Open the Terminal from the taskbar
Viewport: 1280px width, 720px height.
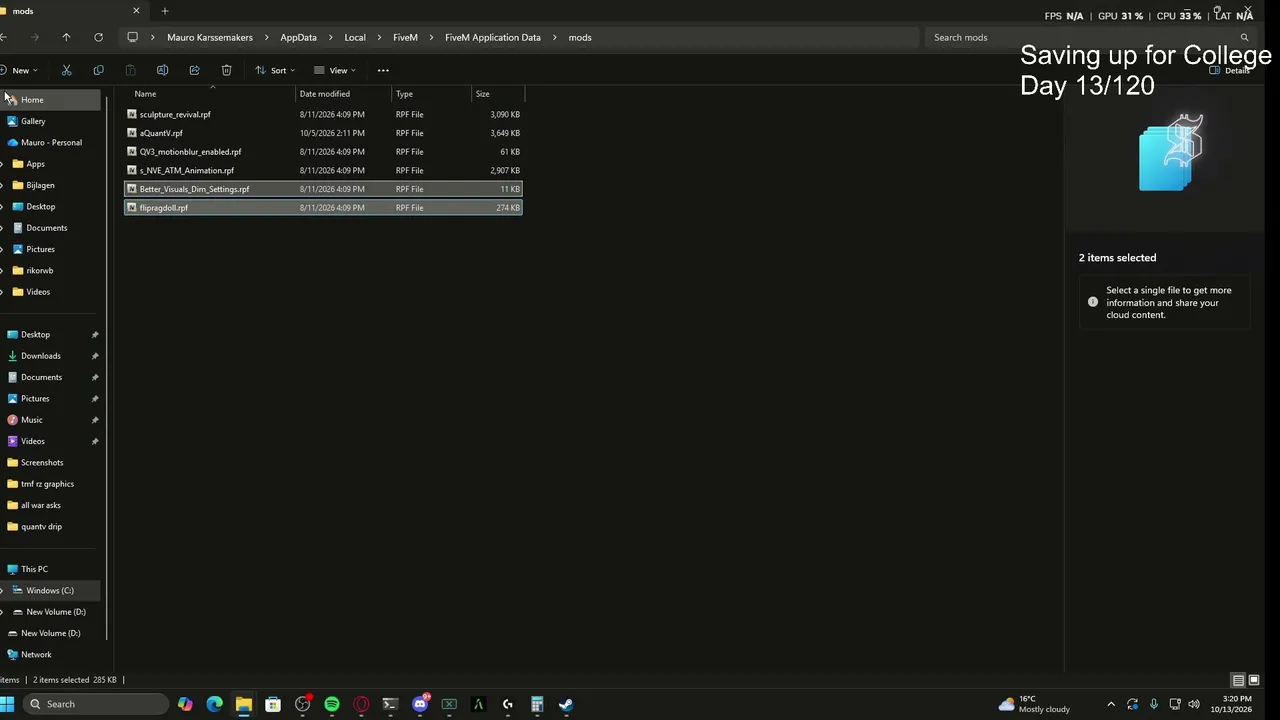pos(390,704)
